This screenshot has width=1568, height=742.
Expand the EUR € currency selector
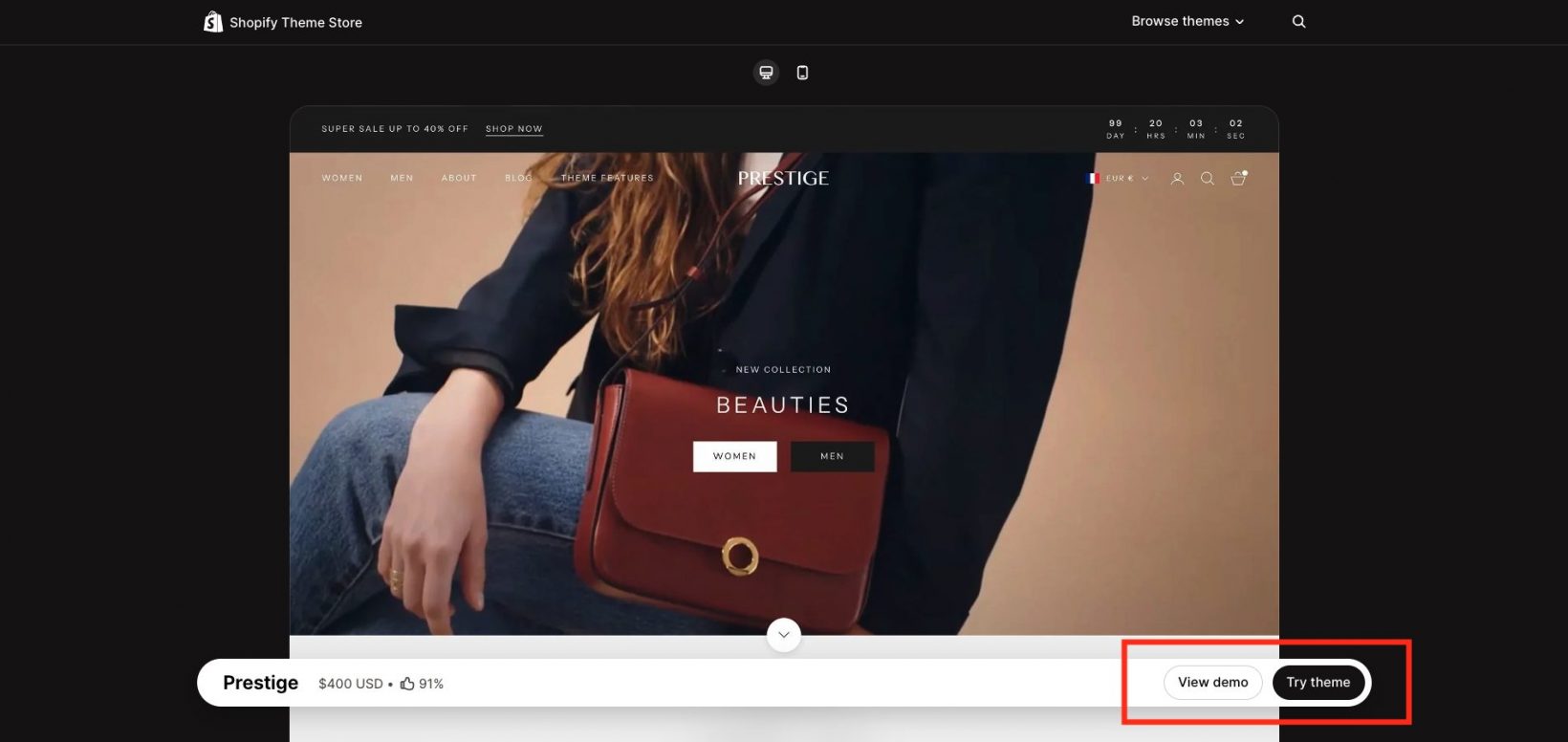coord(1119,178)
